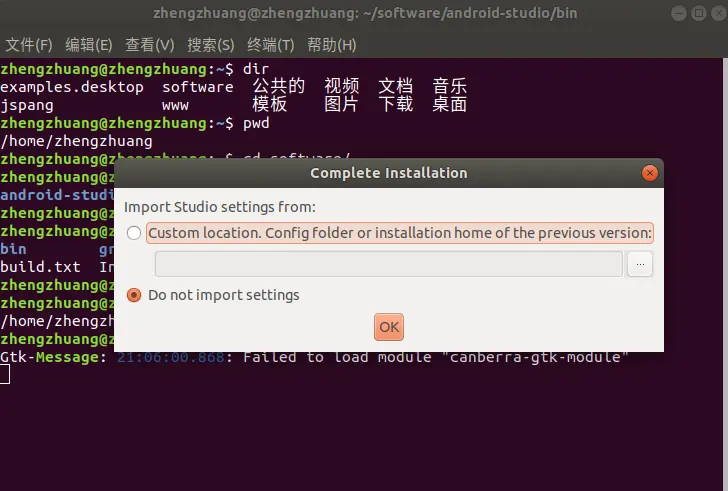Confirm with the OK button
This screenshot has width=728, height=491.
pyautogui.click(x=389, y=327)
